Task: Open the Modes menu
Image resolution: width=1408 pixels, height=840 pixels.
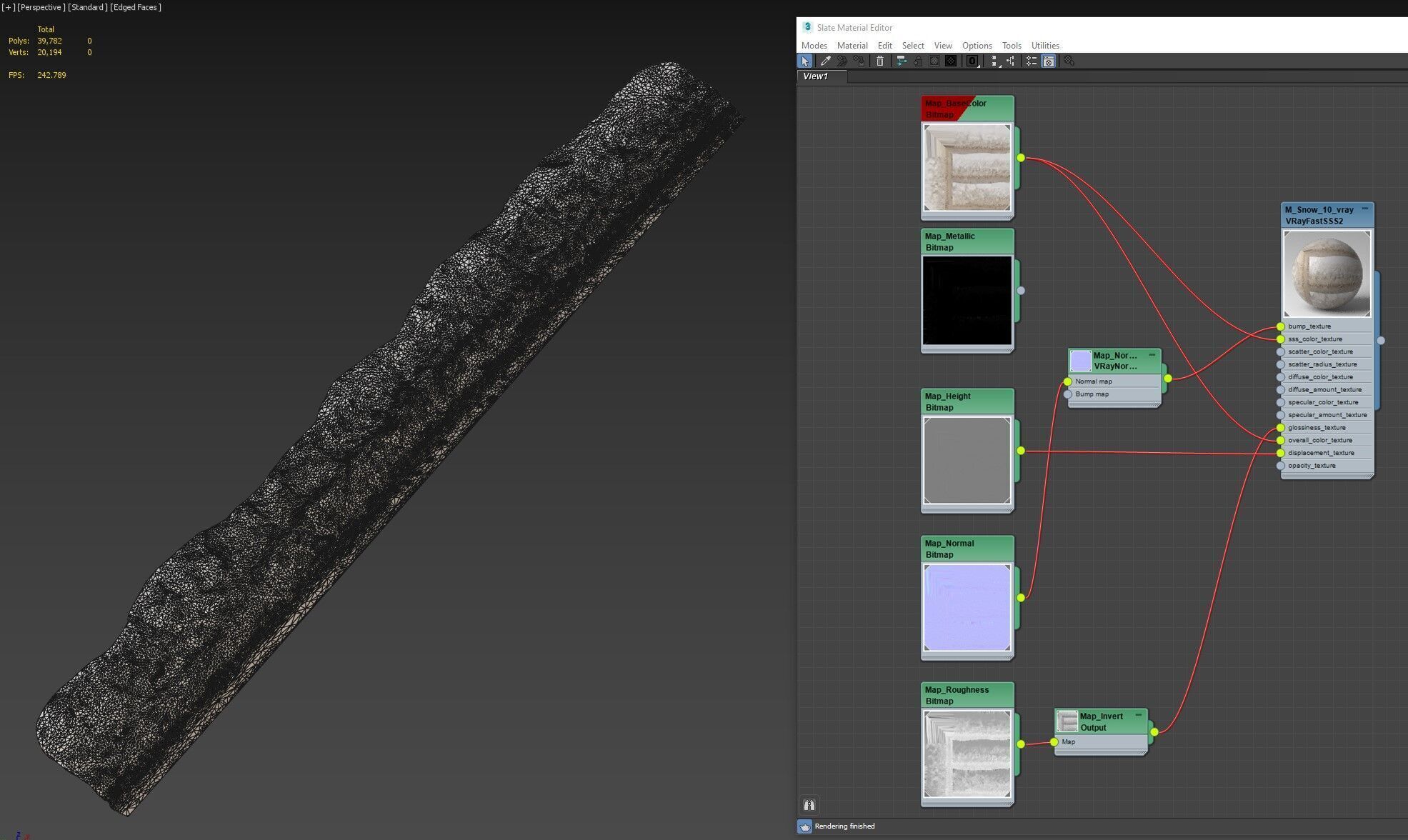Action: 814,46
